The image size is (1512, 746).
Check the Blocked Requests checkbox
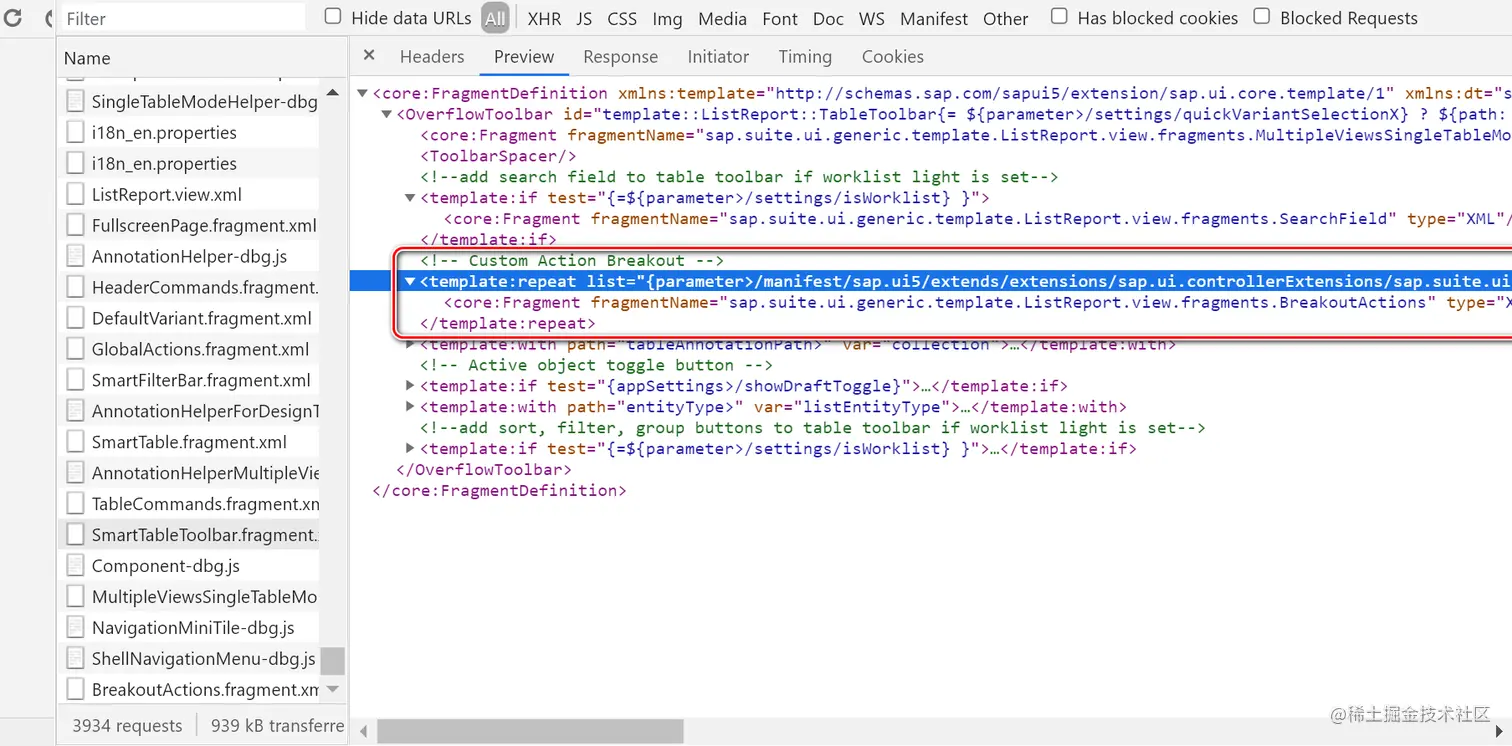1262,17
